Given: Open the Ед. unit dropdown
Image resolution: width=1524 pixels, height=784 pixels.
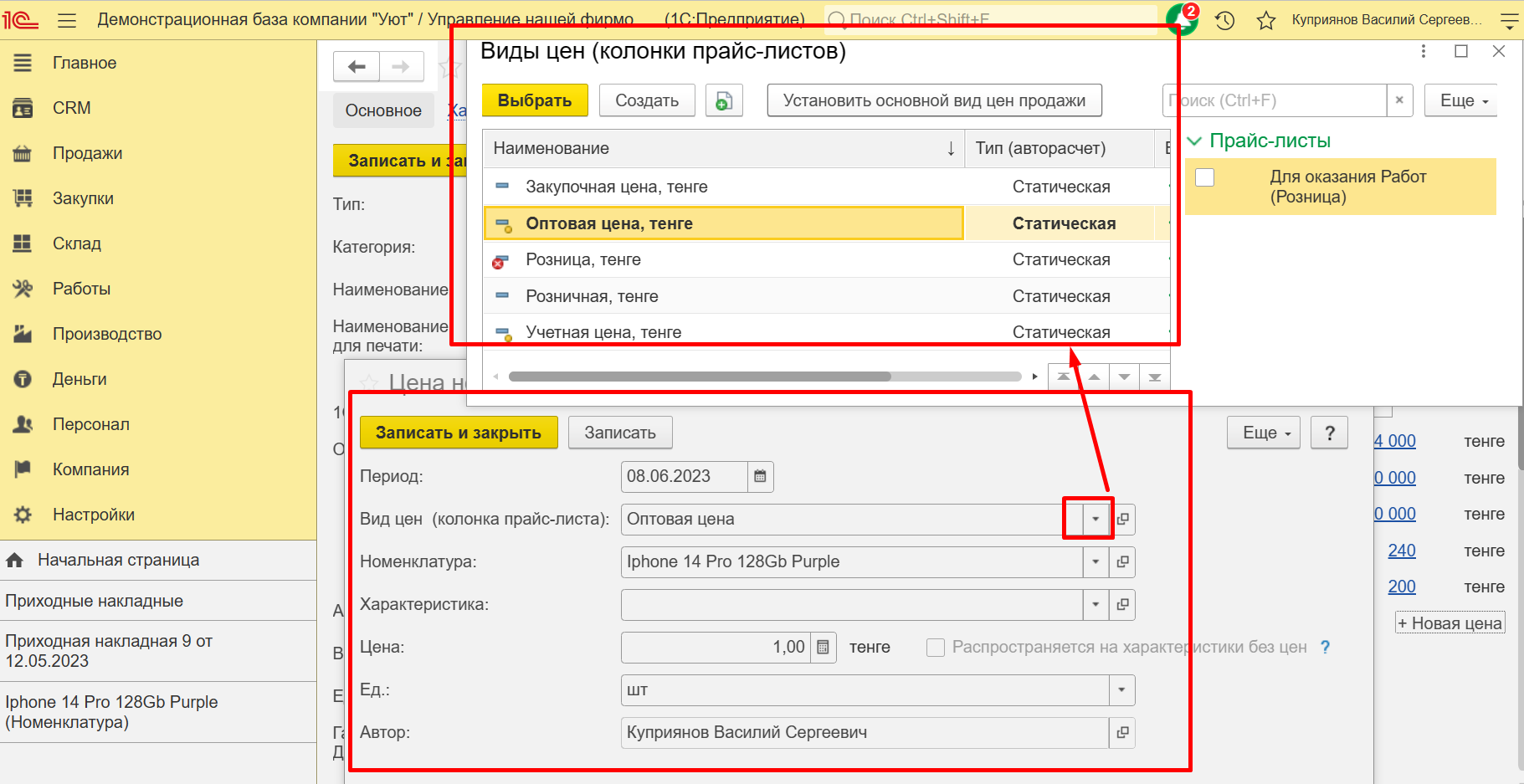Looking at the screenshot, I should (x=1121, y=690).
